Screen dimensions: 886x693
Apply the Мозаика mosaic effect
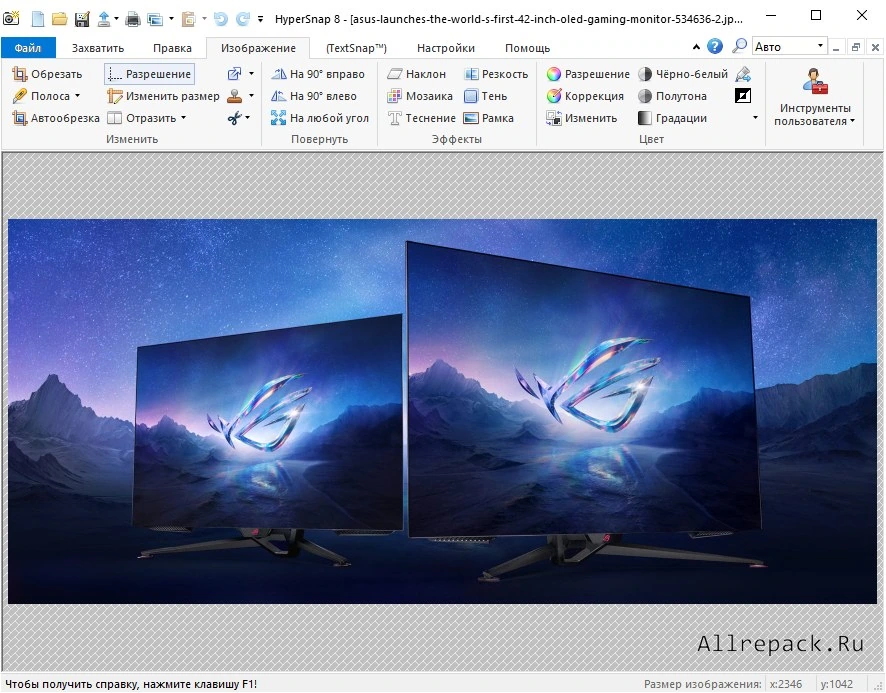click(x=420, y=96)
